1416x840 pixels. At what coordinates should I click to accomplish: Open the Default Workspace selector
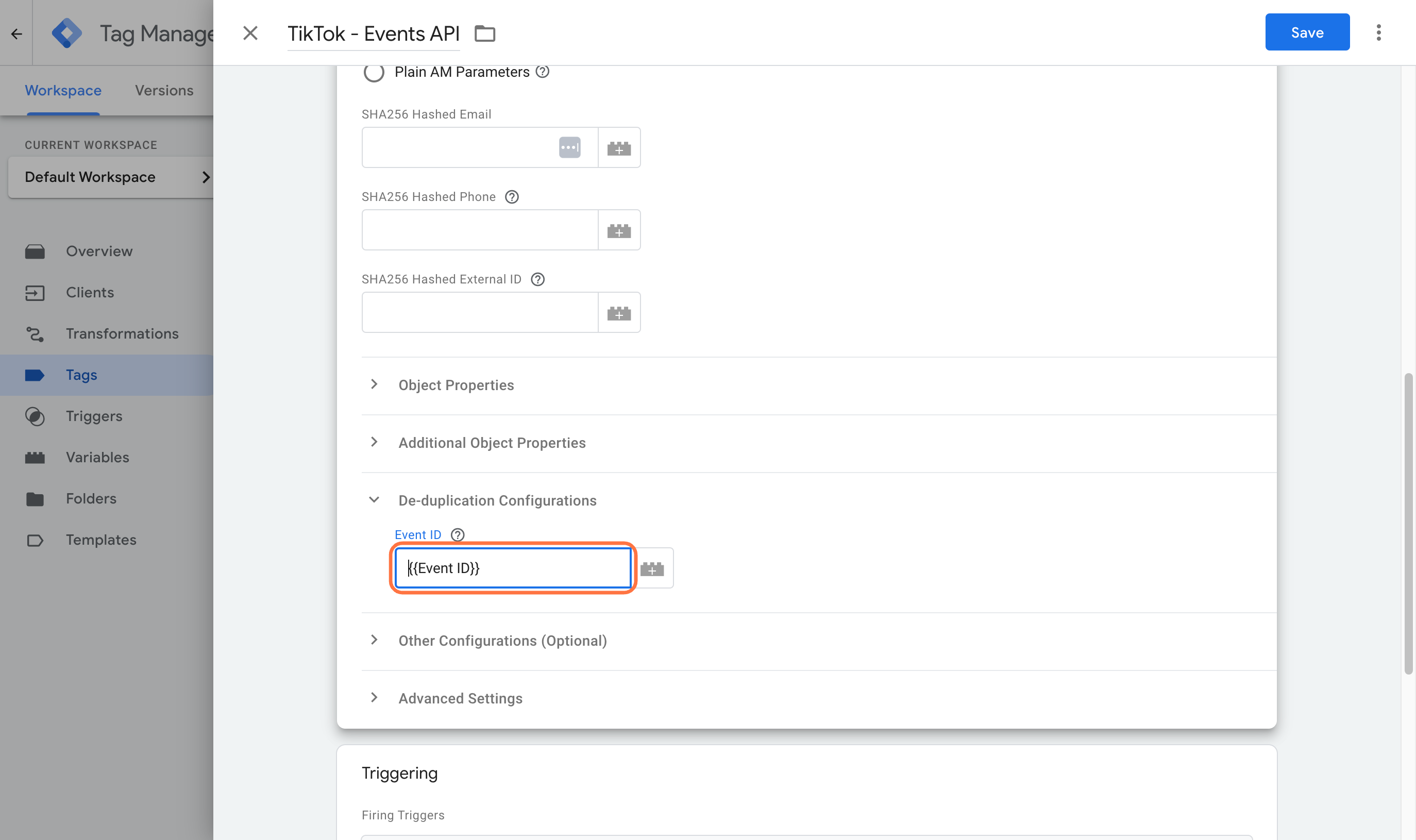[x=112, y=177]
